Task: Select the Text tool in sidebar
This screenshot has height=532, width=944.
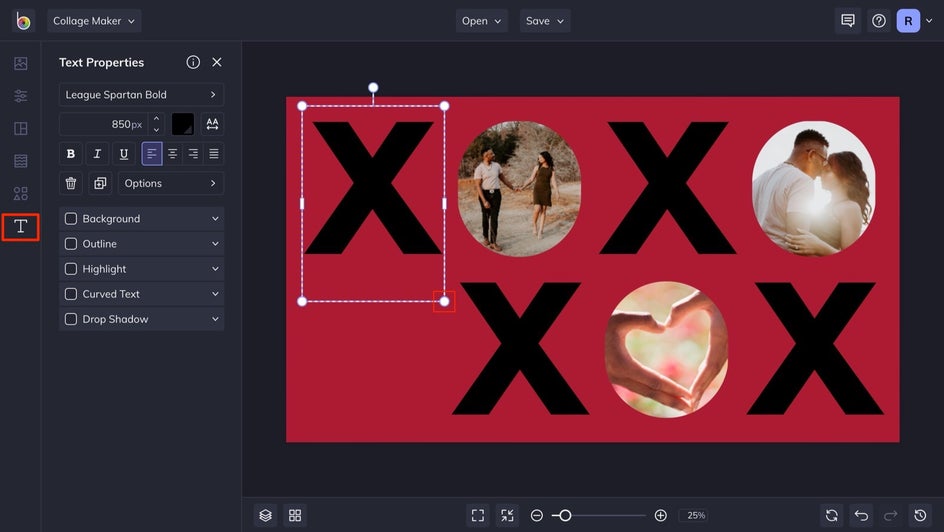Action: (20, 227)
